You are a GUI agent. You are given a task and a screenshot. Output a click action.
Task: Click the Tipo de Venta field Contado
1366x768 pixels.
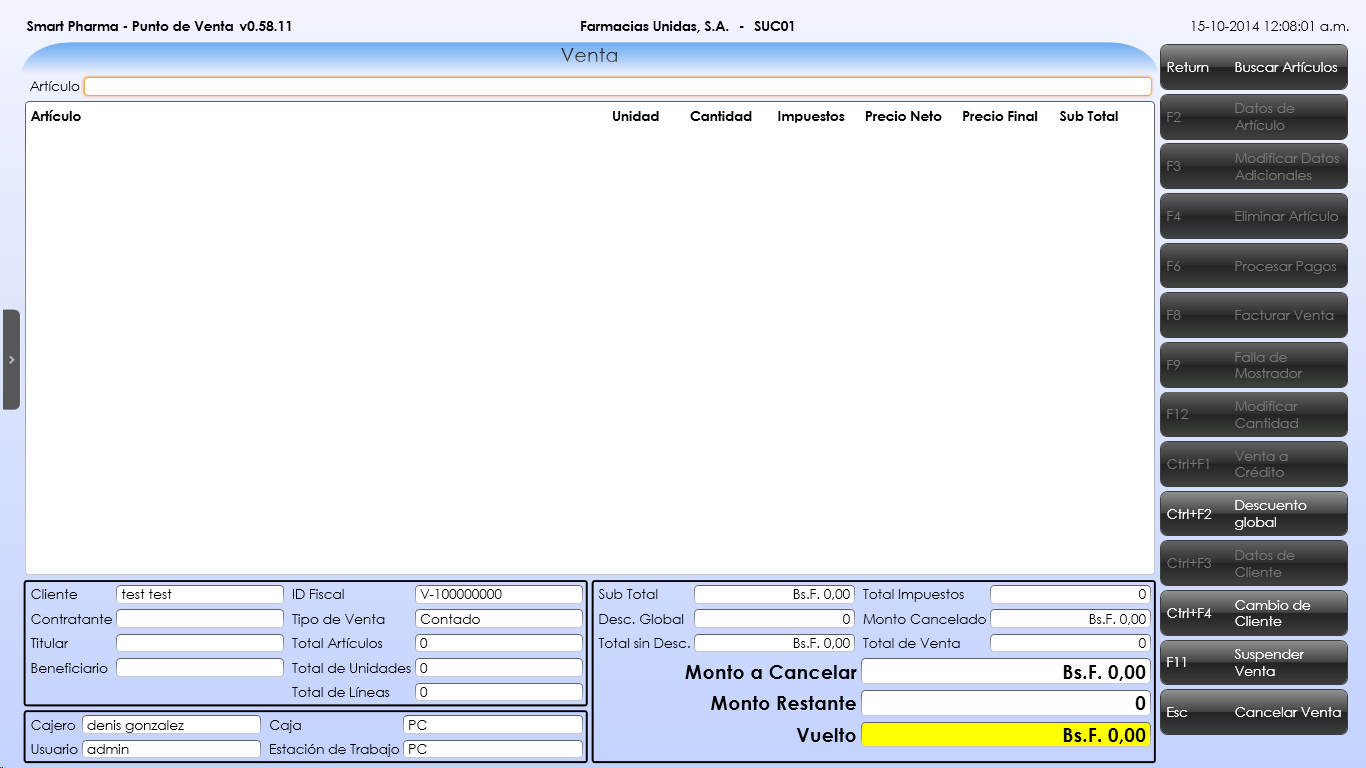point(499,619)
